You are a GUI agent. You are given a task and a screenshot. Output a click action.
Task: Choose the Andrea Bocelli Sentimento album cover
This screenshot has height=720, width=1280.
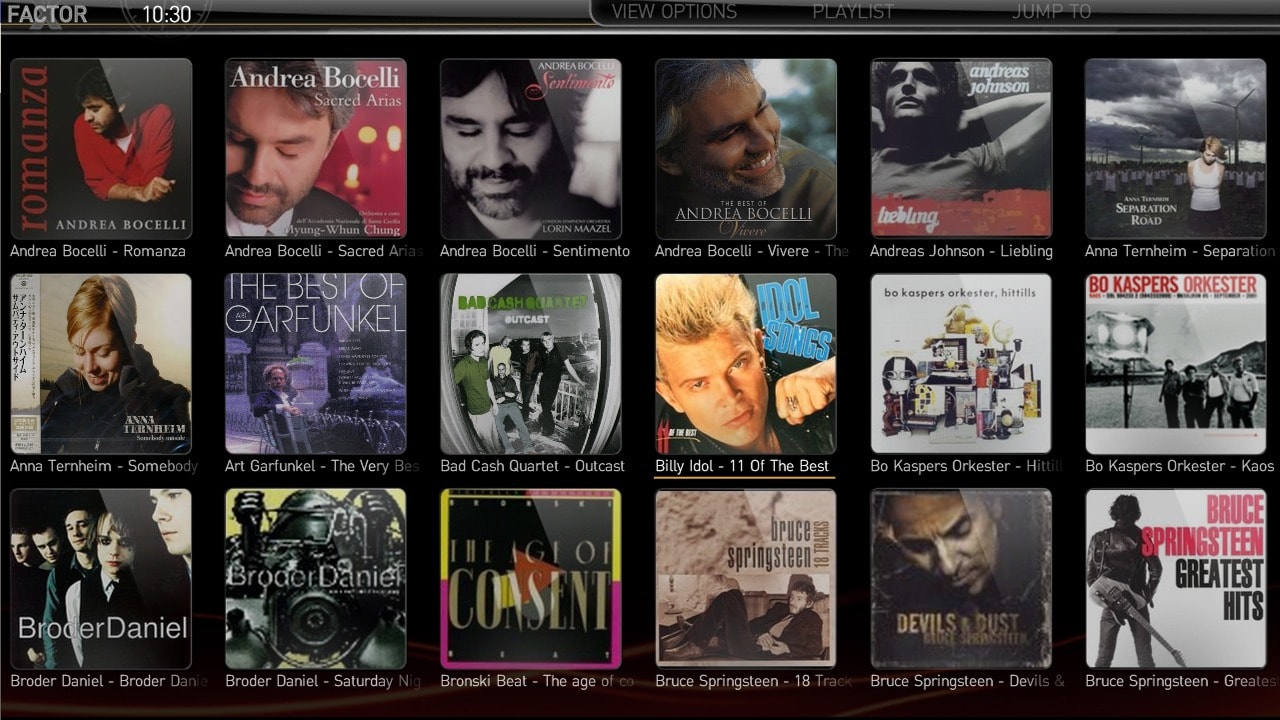coord(531,148)
